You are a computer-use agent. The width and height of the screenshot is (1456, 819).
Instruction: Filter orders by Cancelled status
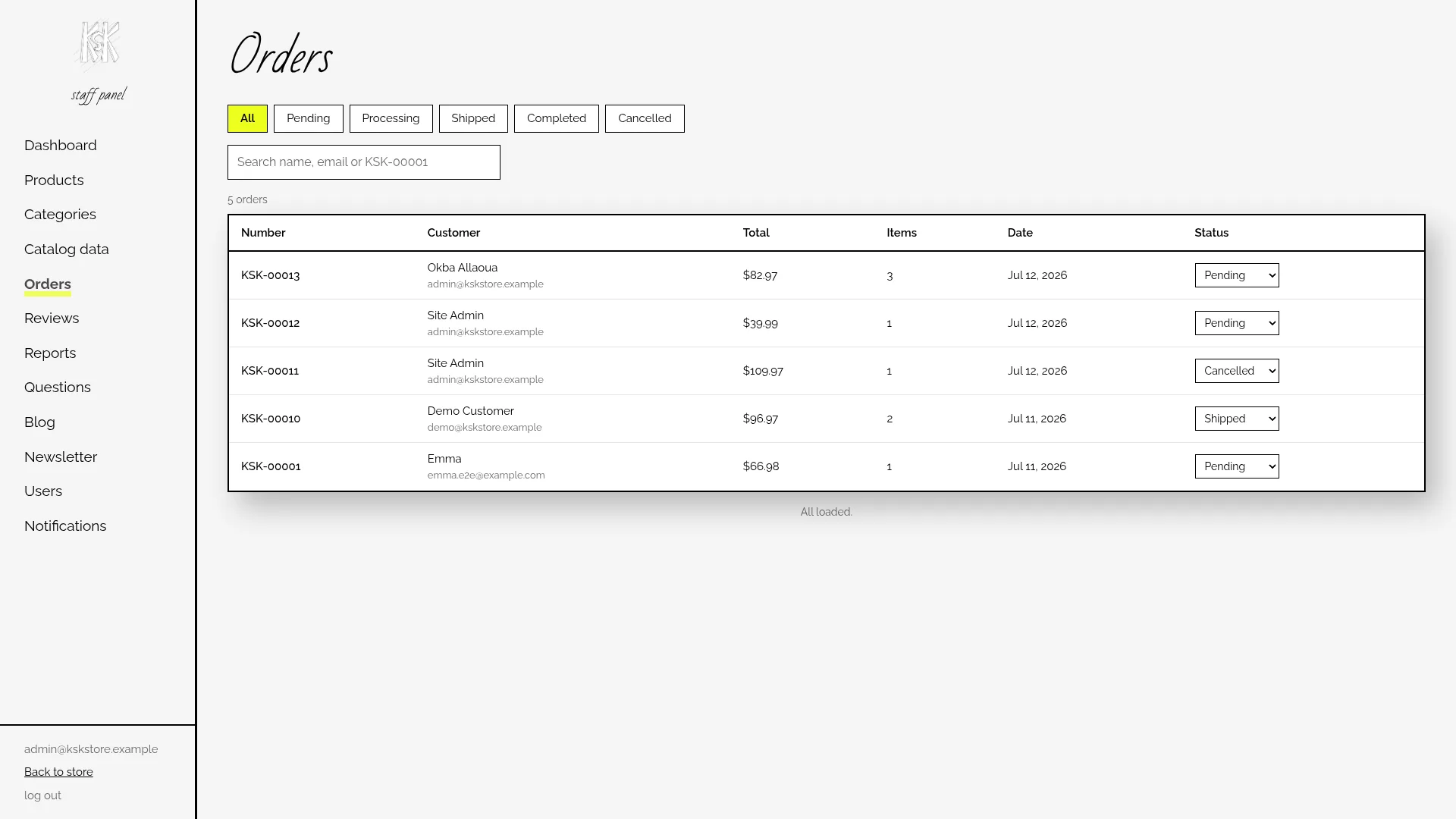click(x=645, y=118)
